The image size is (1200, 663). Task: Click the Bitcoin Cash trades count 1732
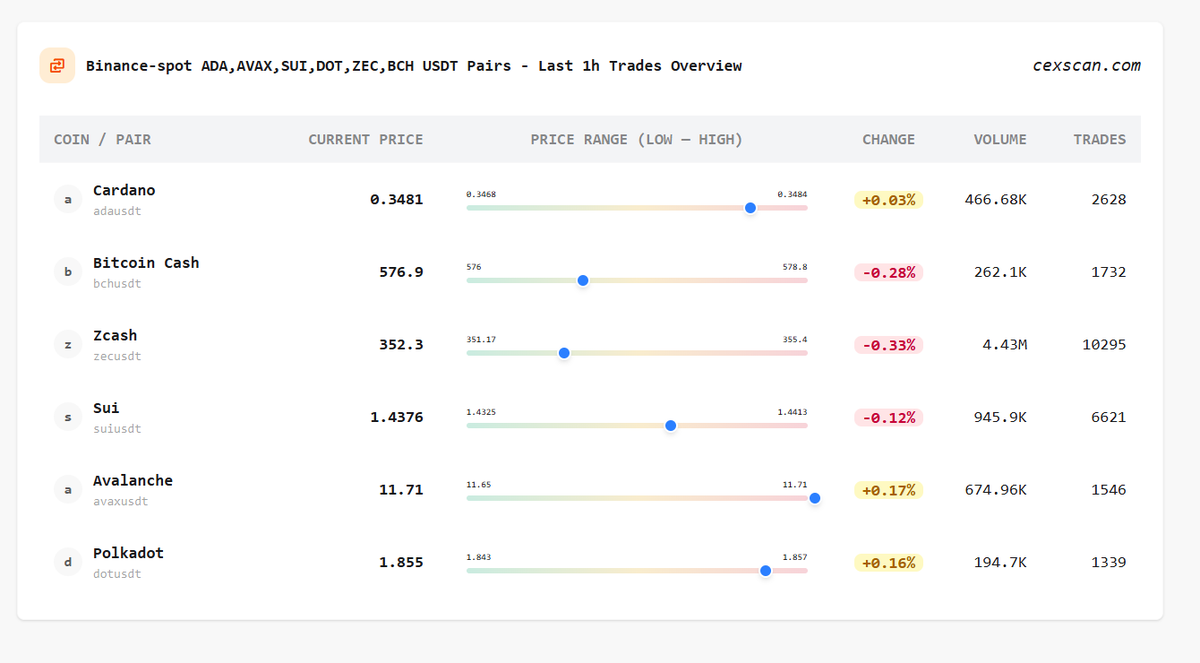(1109, 272)
